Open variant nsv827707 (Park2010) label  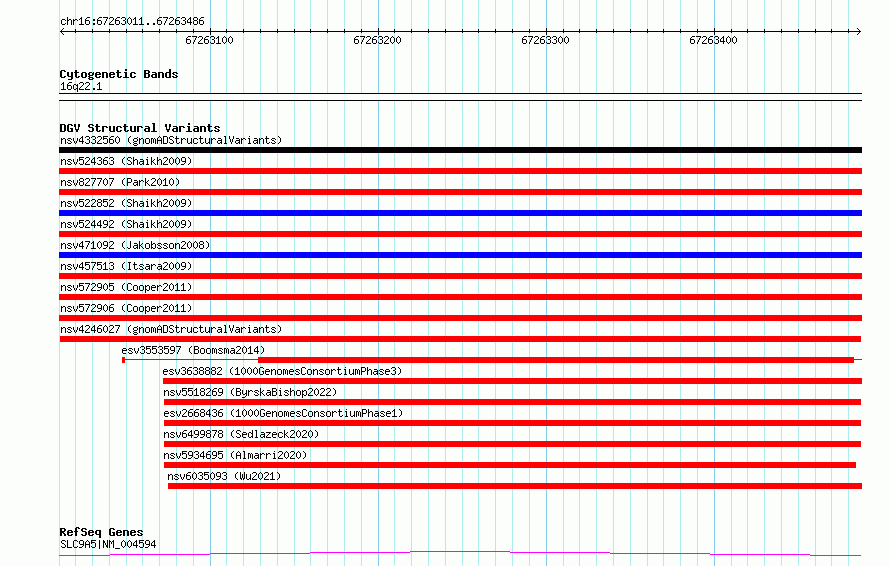pos(120,182)
